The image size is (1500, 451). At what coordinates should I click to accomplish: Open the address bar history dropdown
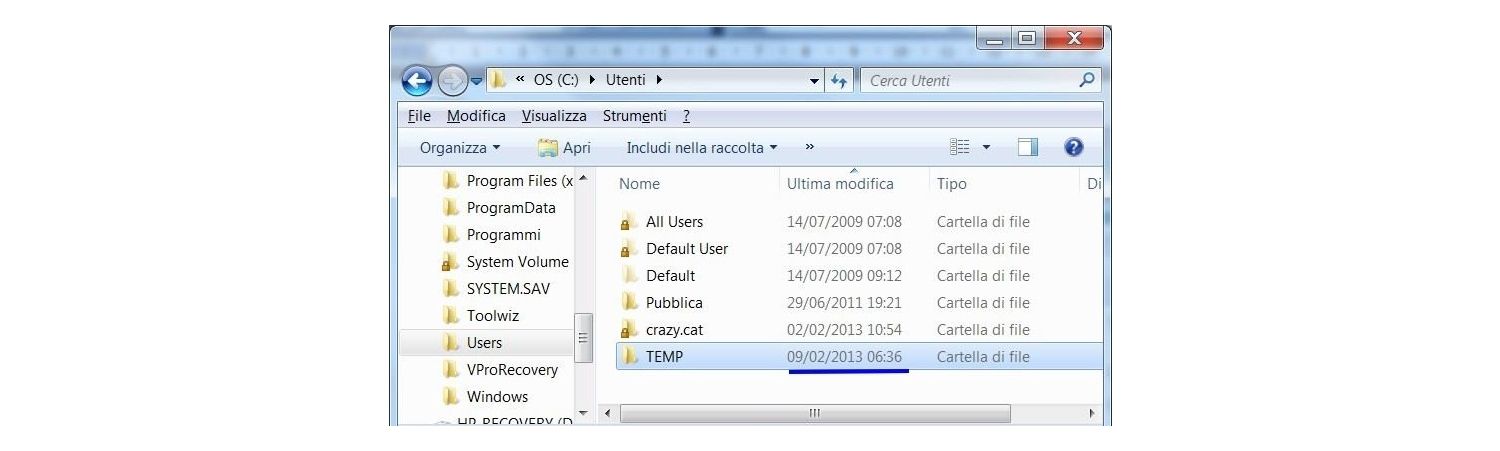[x=815, y=81]
